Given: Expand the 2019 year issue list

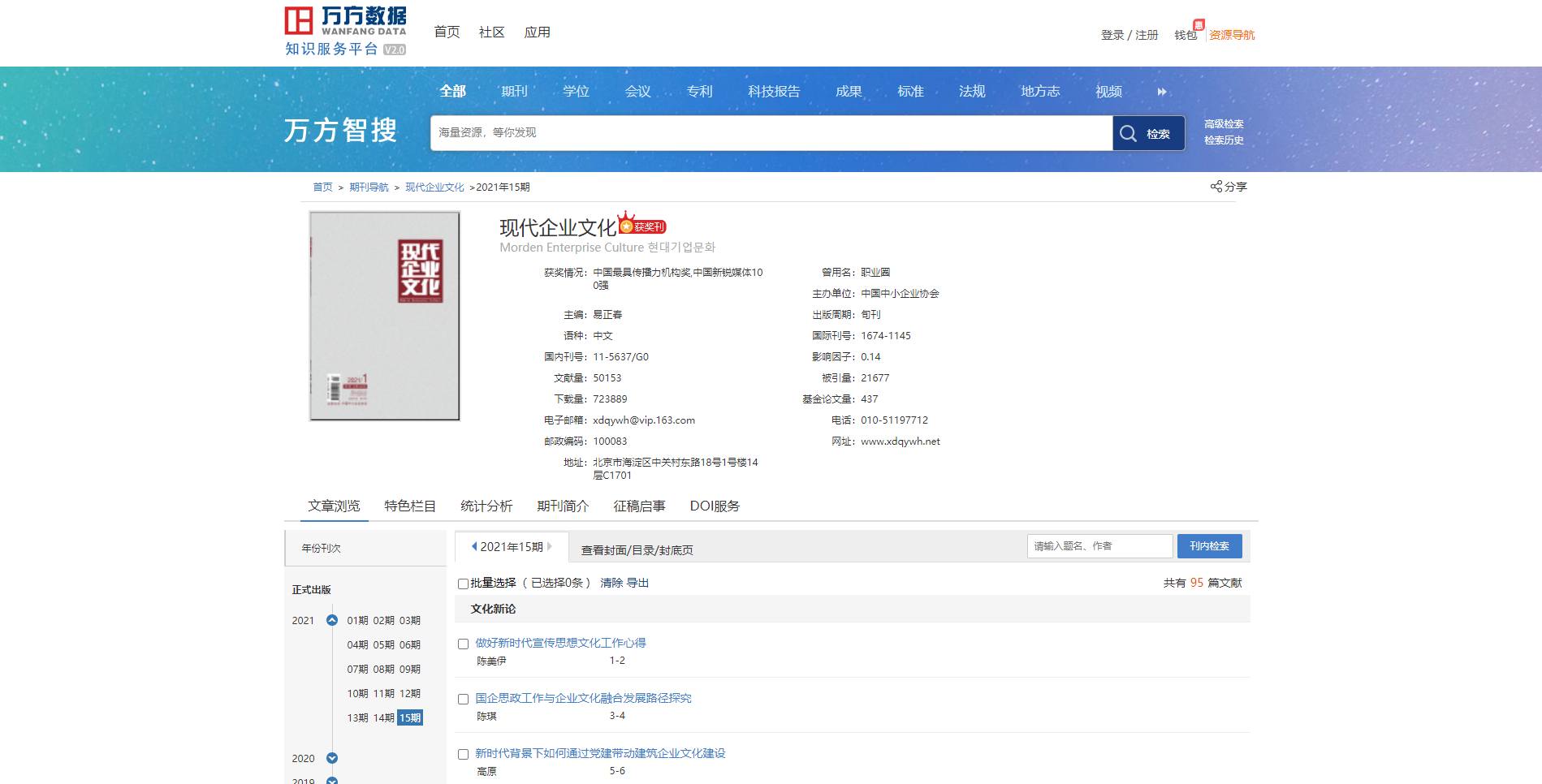Looking at the screenshot, I should click(331, 780).
